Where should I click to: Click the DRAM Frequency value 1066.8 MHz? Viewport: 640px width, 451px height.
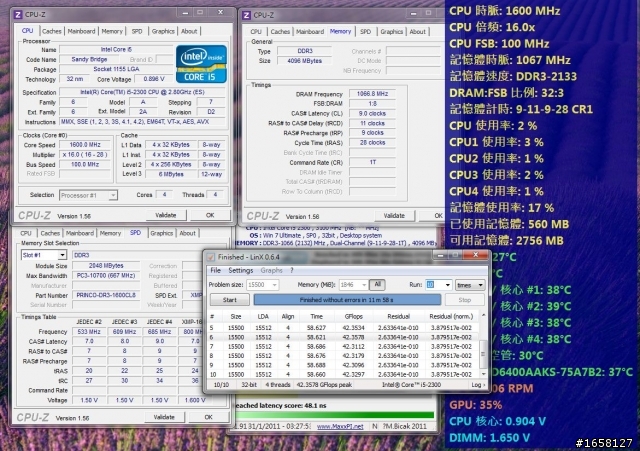coord(372,94)
